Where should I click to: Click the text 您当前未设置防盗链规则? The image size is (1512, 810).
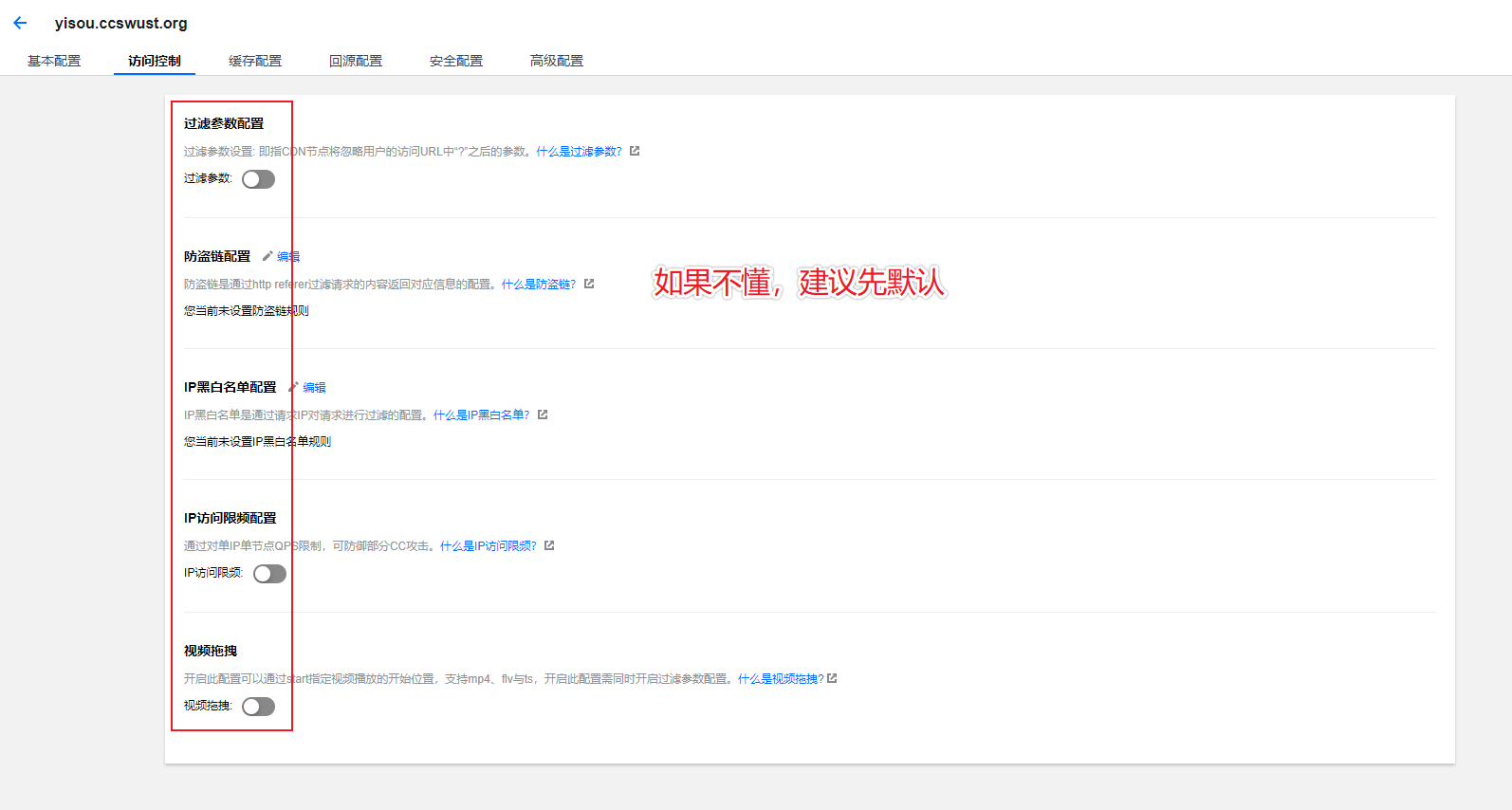(247, 311)
